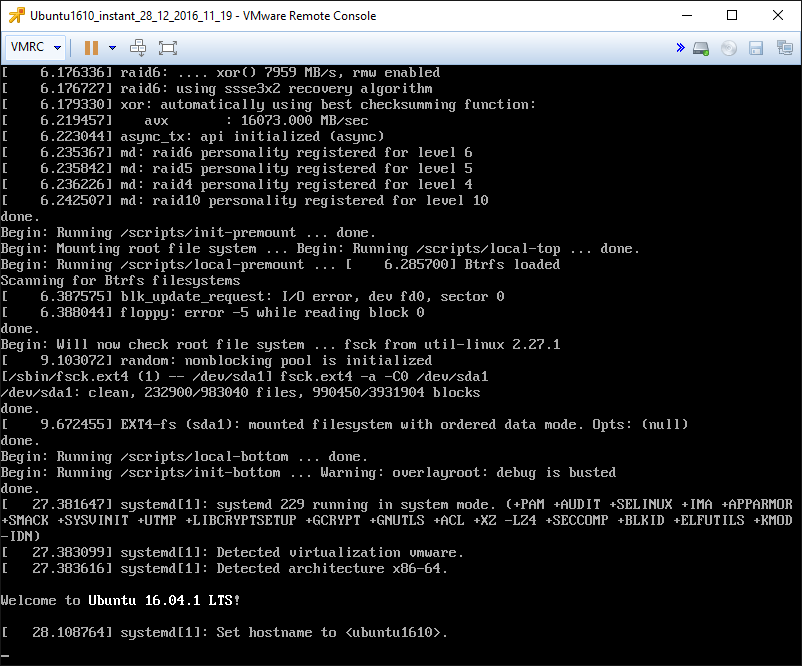
Task: Click the 'Detected architecture x86-64.' line
Action: click(224, 568)
